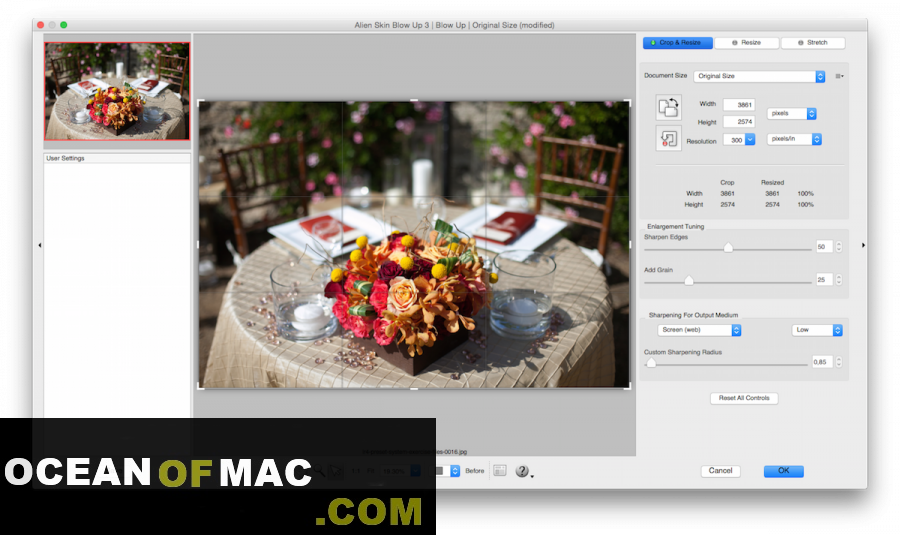The image size is (900, 535).
Task: Click the right edge middle crop handle
Action: pos(630,245)
